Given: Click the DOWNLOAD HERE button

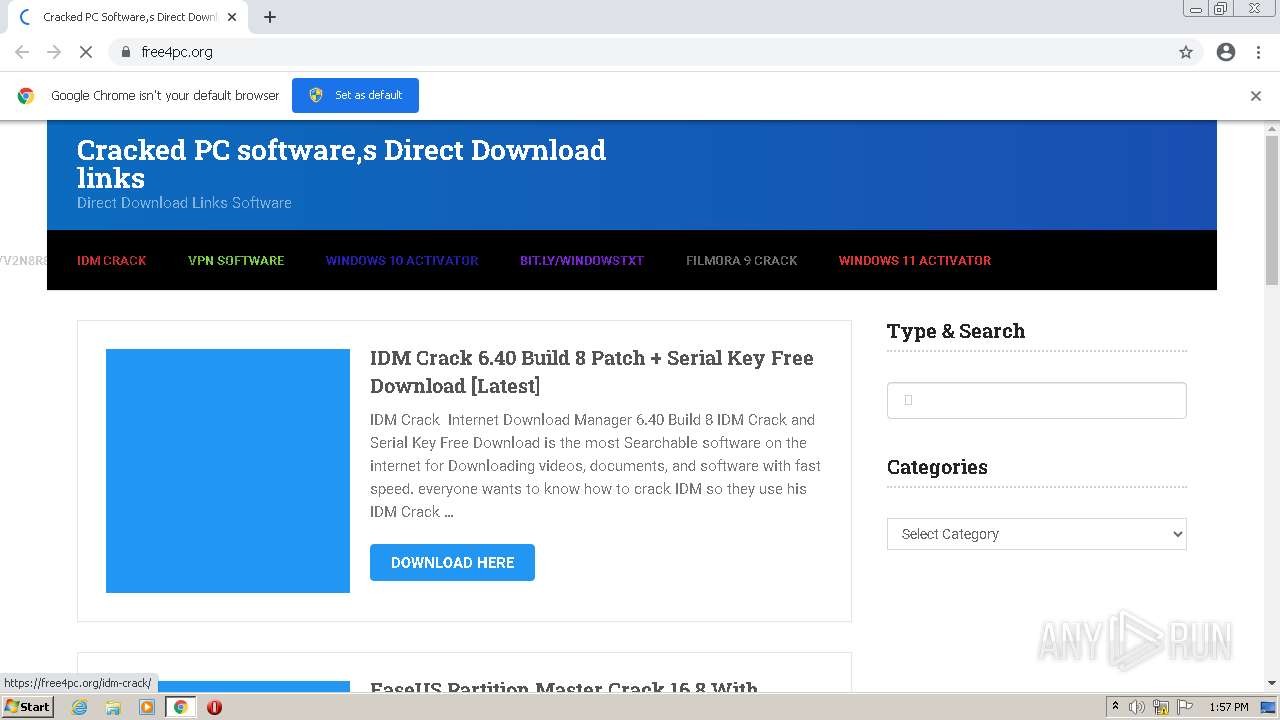Looking at the screenshot, I should coord(452,562).
